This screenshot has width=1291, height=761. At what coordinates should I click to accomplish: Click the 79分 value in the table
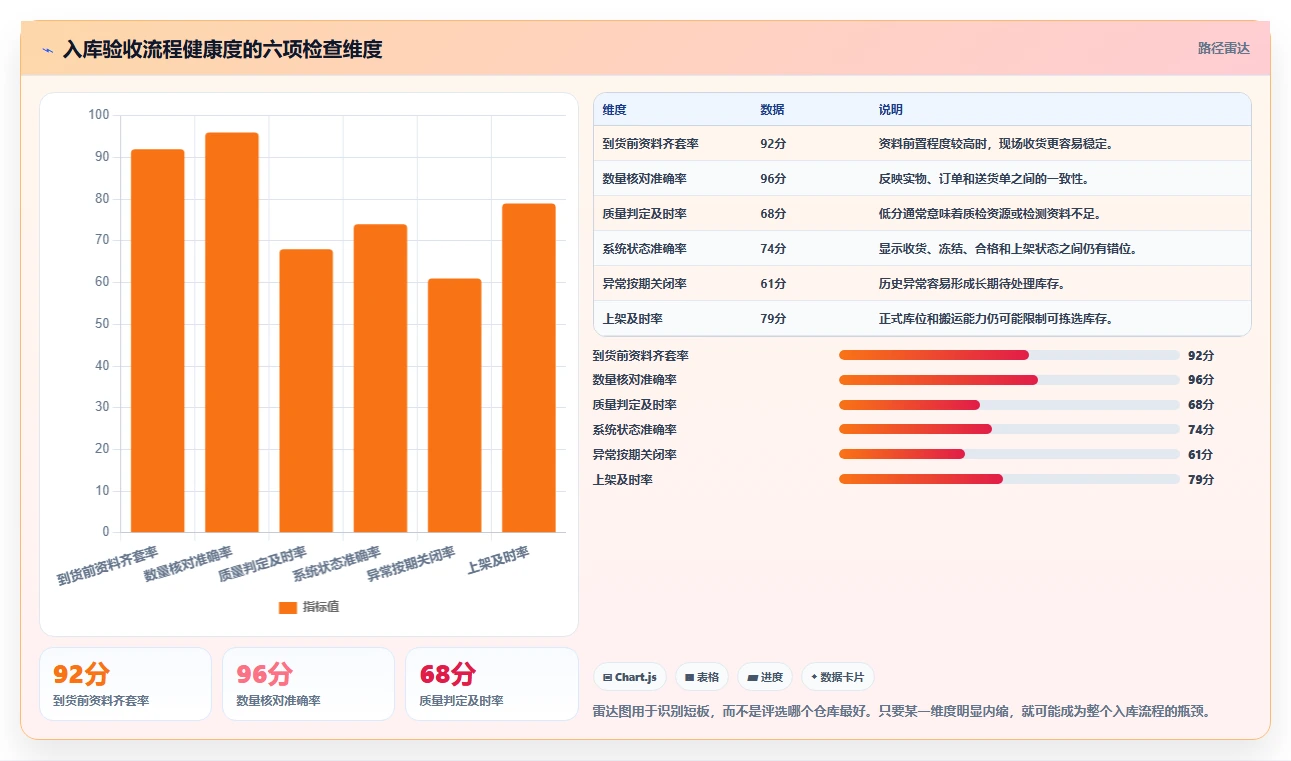click(773, 319)
